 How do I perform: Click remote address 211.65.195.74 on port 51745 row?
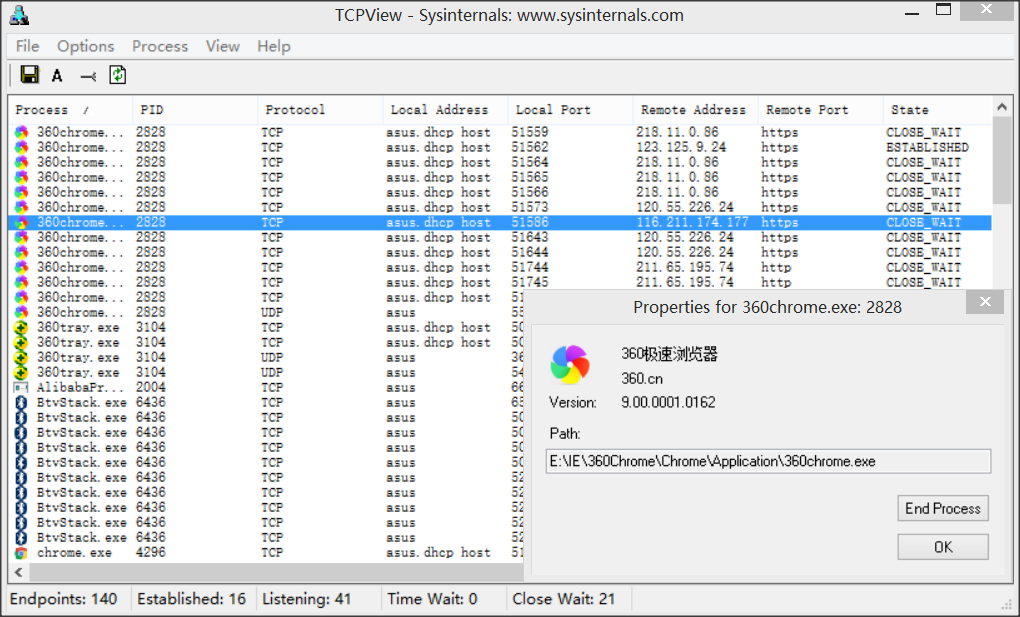coord(684,282)
